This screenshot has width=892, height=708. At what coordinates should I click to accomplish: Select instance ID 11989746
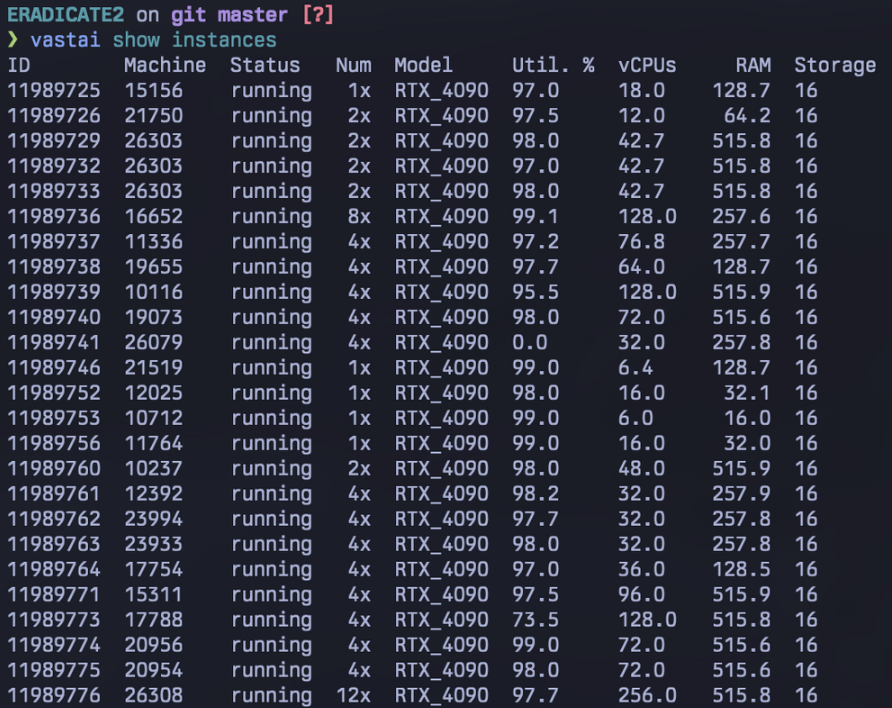54,367
